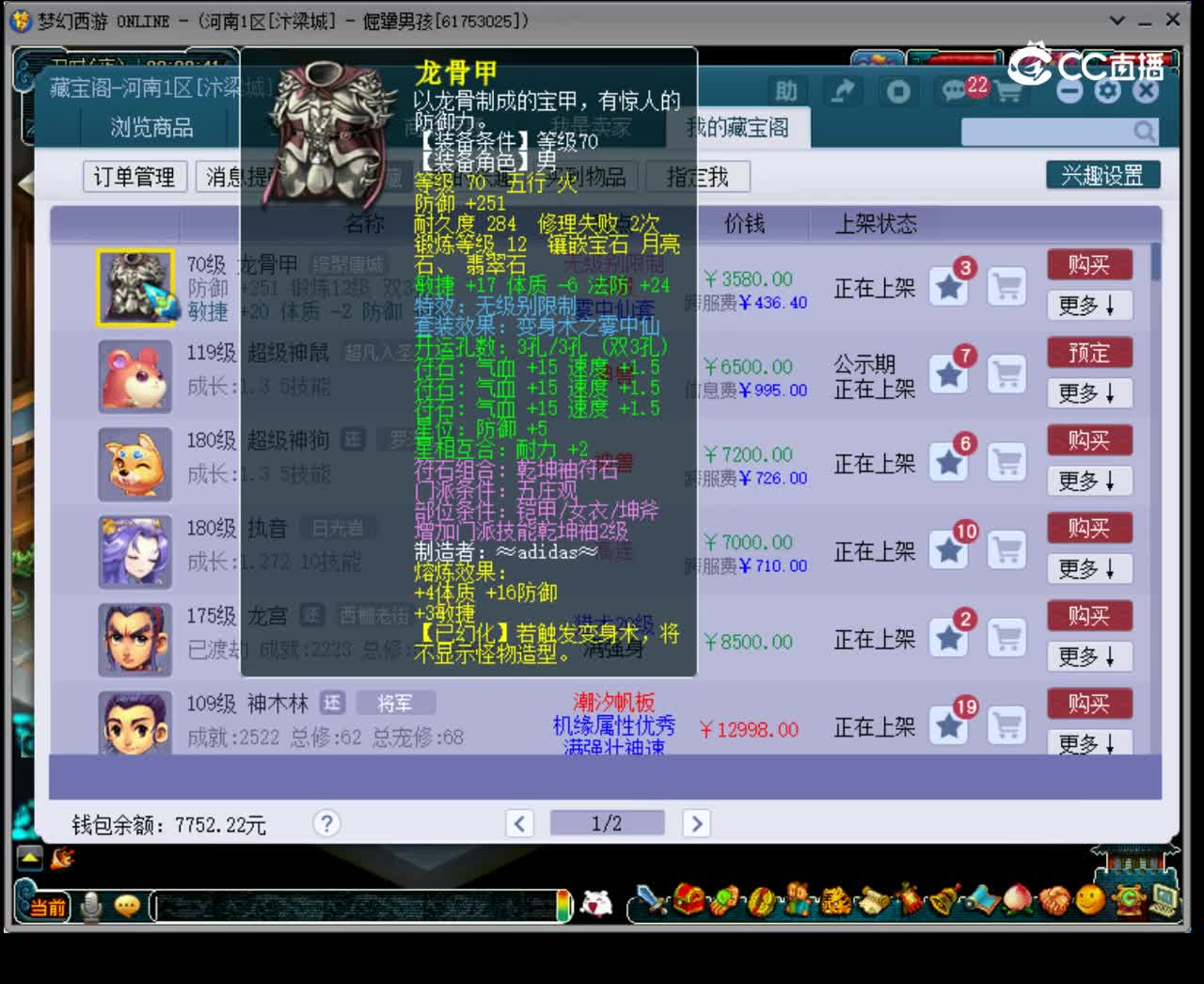Toggle favorite star for 超级神鼠 row
This screenshot has height=984, width=1204.
[x=949, y=374]
